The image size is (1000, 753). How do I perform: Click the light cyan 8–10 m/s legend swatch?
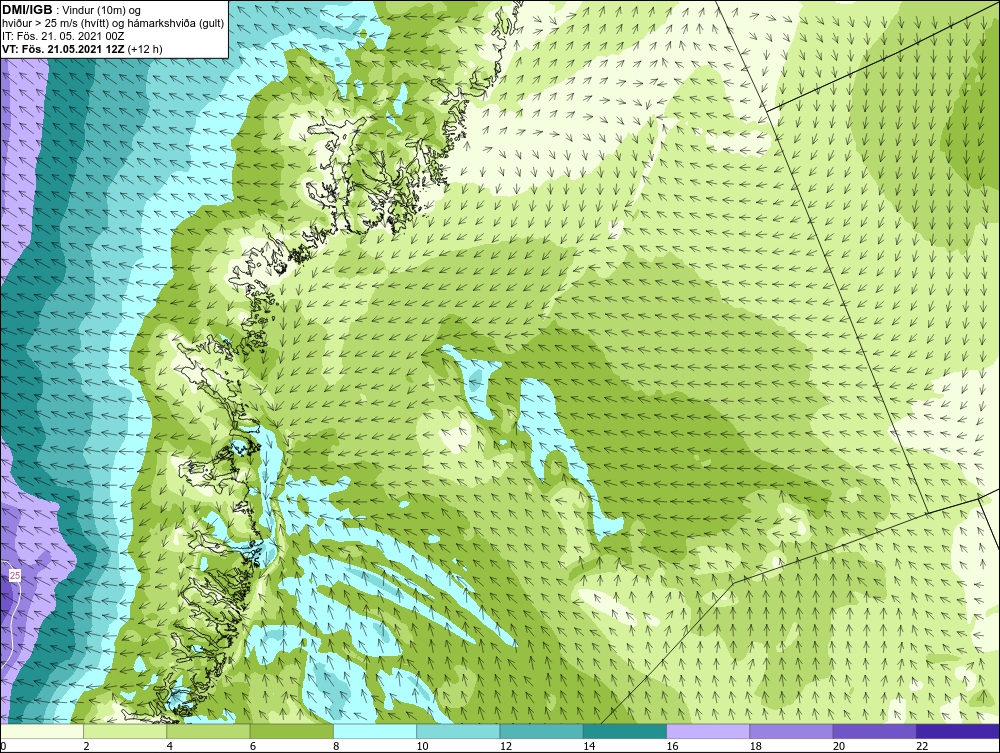(x=375, y=731)
